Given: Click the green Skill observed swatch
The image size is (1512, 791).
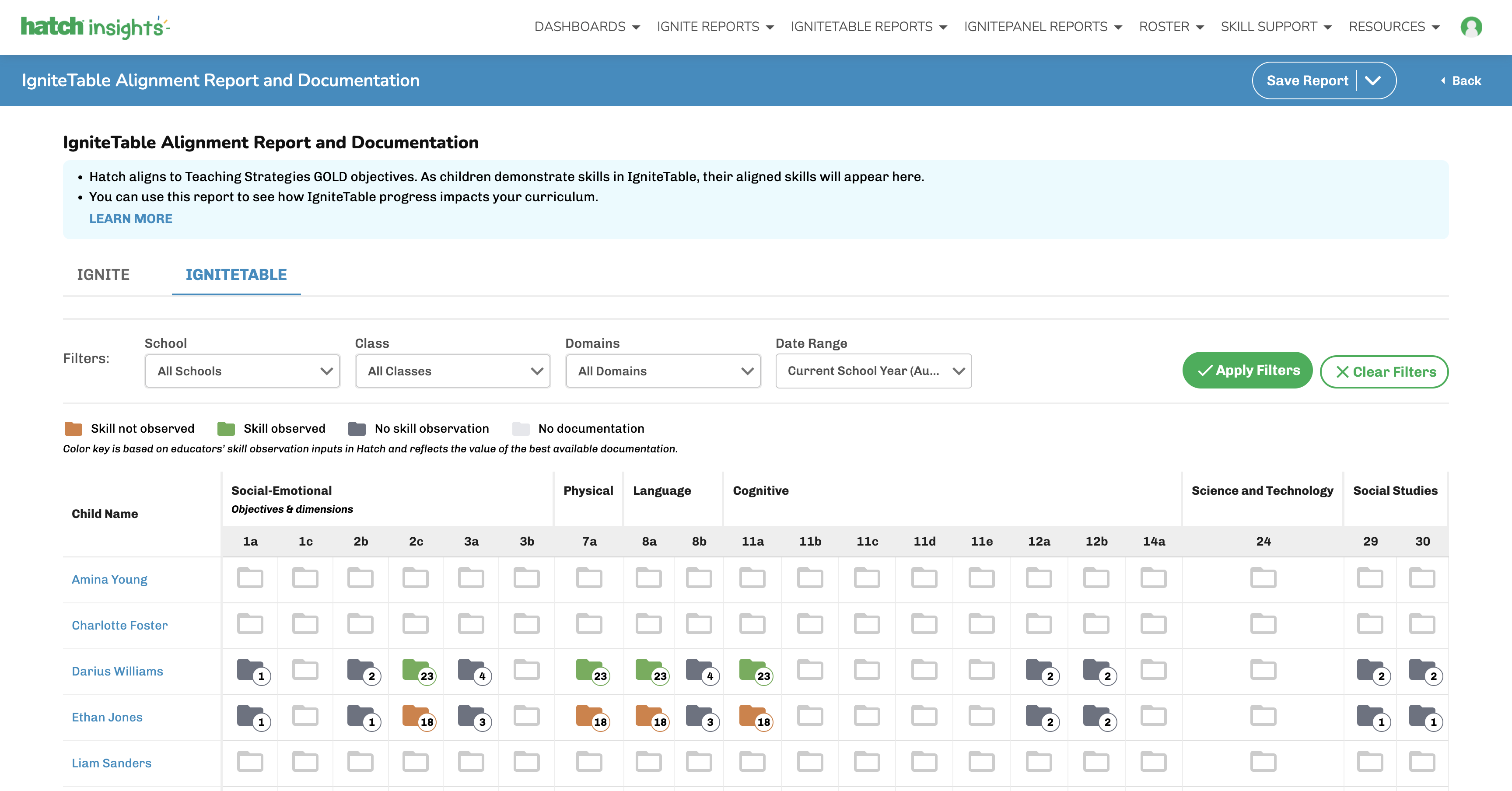Looking at the screenshot, I should [226, 428].
